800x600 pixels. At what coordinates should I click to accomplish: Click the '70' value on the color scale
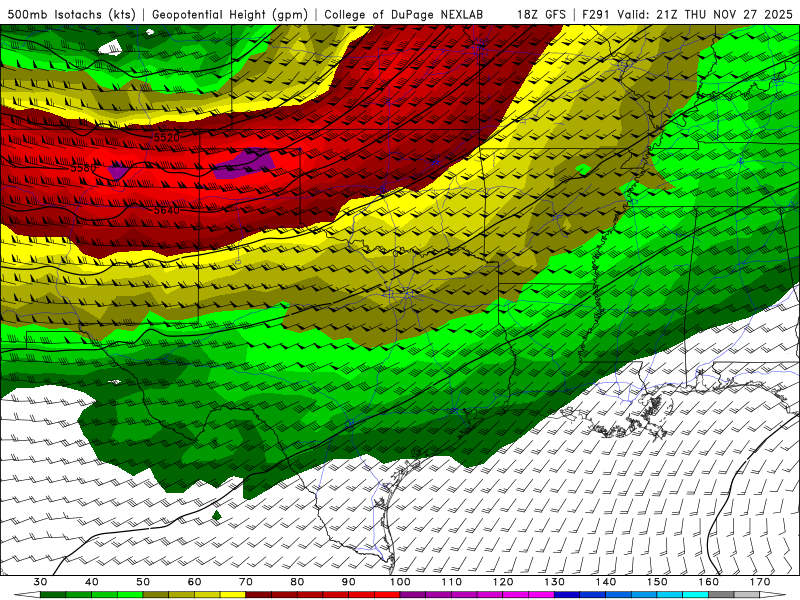point(246,582)
